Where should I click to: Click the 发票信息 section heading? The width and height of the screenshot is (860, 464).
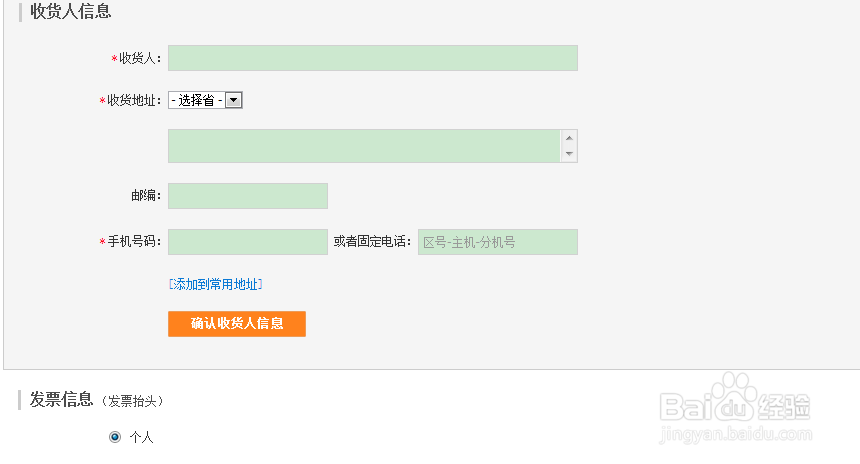61,400
